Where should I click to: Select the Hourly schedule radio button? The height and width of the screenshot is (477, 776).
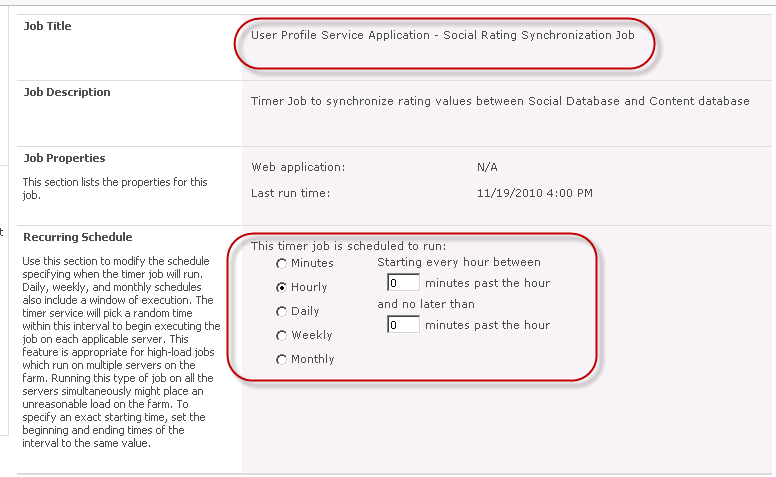click(282, 287)
